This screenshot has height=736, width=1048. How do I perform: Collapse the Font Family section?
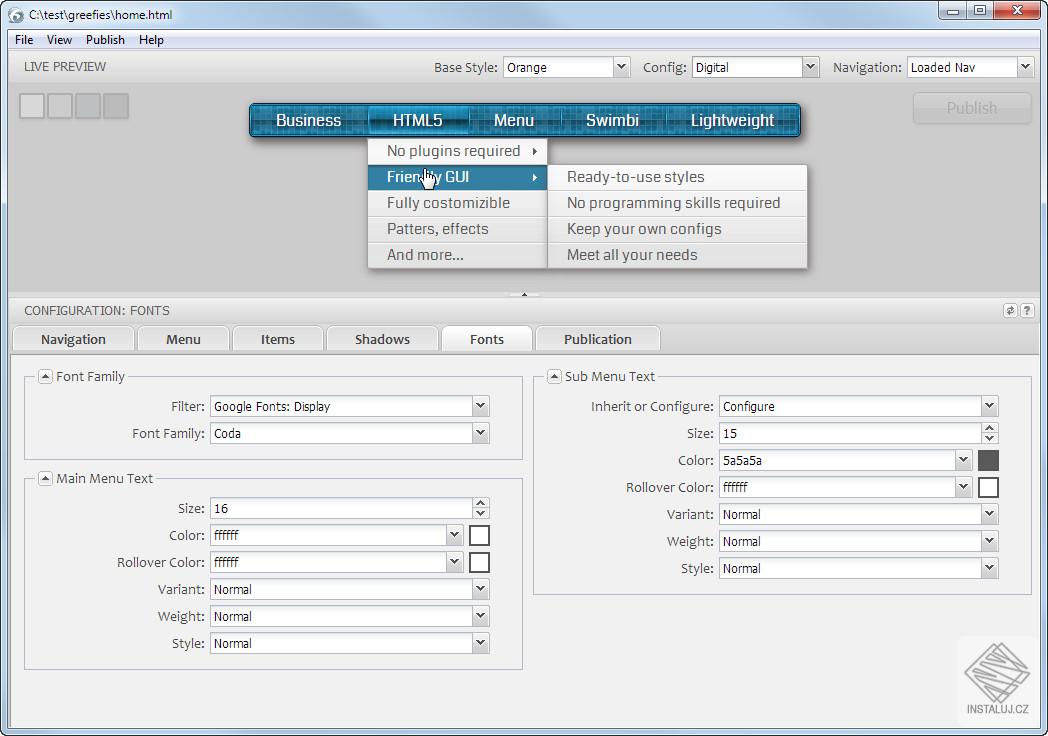click(45, 377)
